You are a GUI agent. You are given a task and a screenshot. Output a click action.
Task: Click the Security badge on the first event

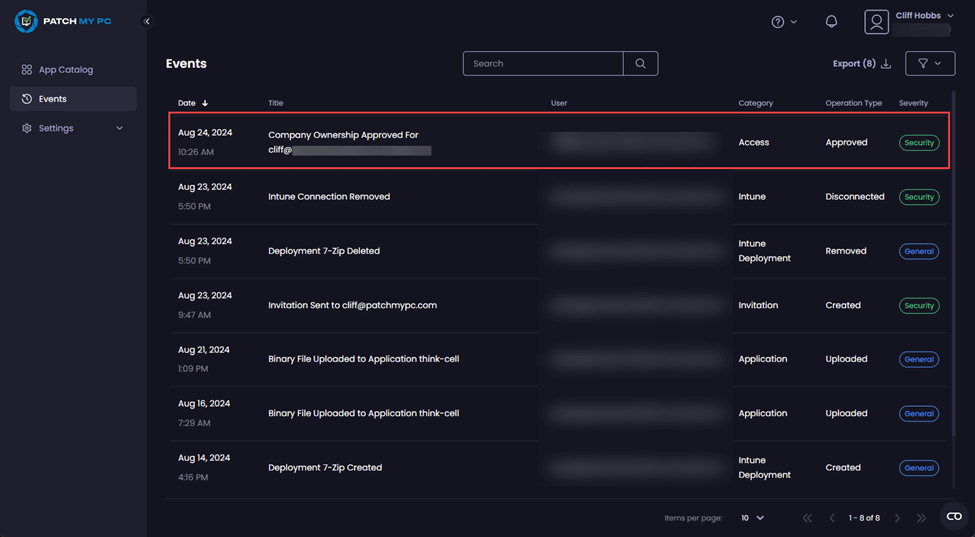pos(918,143)
